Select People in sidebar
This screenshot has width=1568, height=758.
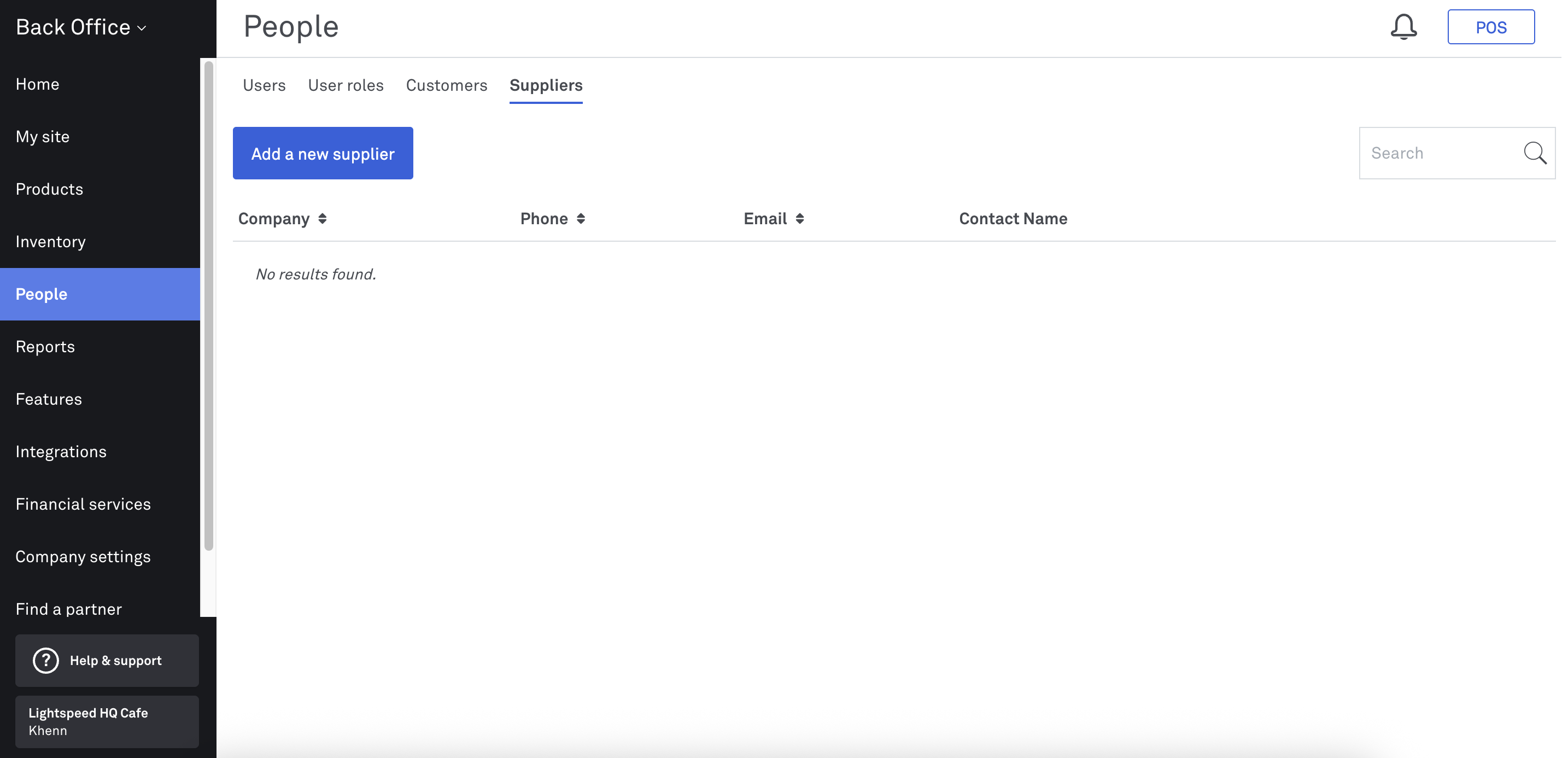click(100, 294)
